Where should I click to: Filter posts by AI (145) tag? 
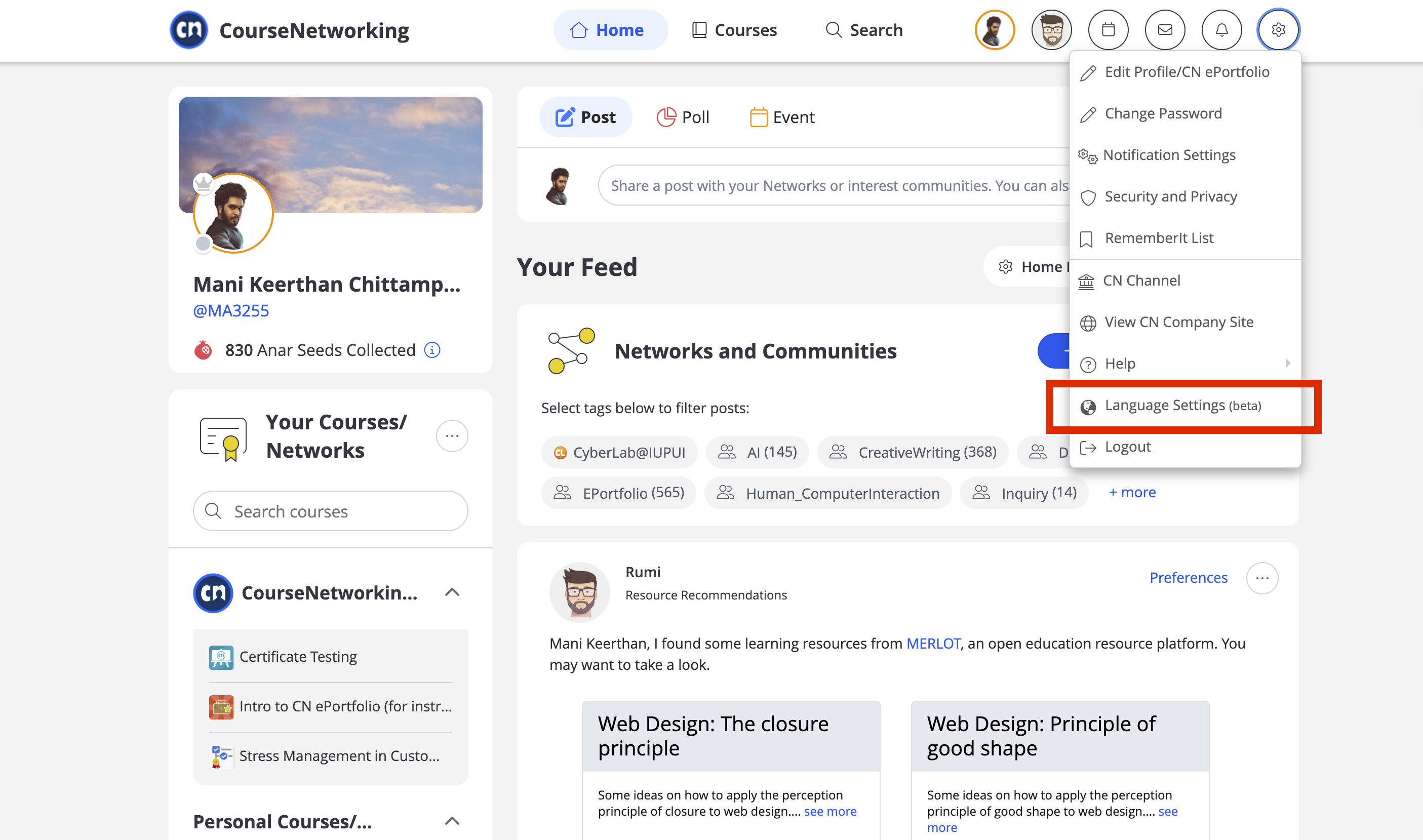pos(757,452)
